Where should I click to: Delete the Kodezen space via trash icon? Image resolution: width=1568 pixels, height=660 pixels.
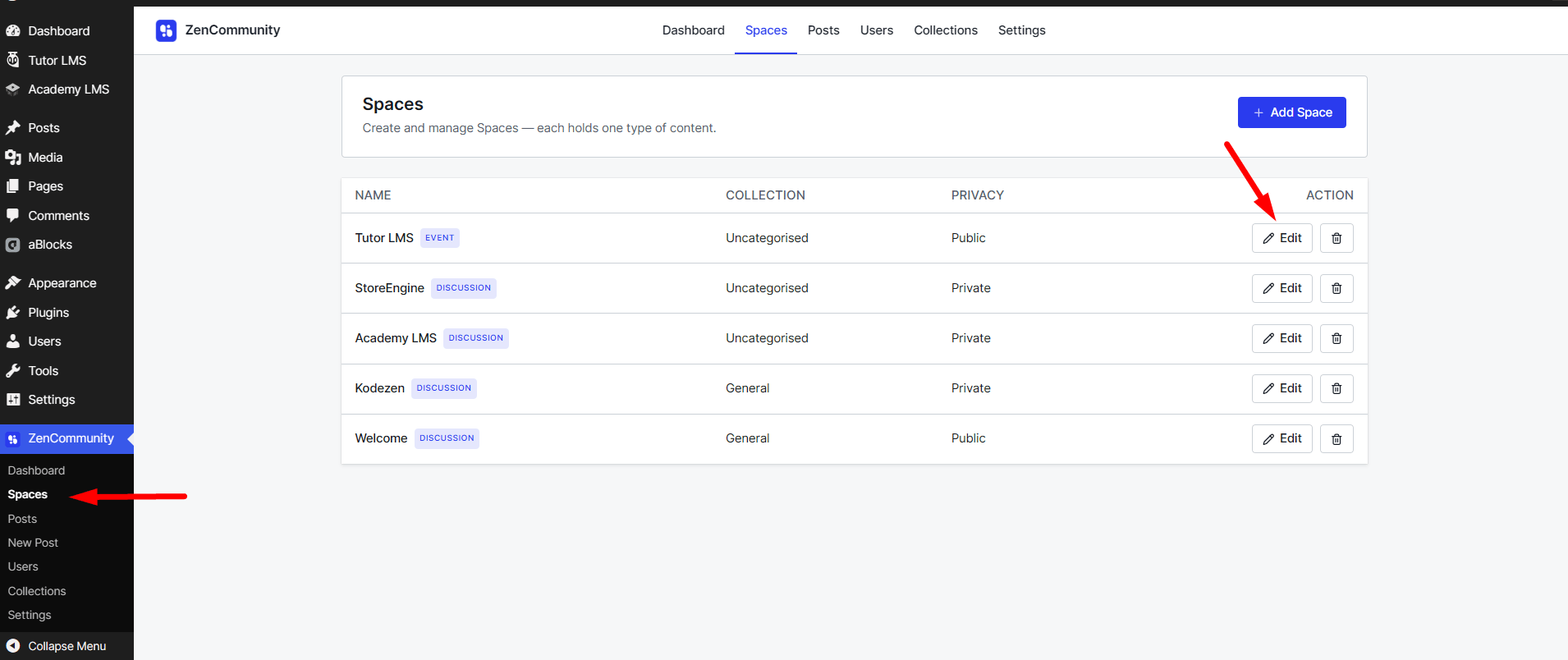tap(1336, 388)
